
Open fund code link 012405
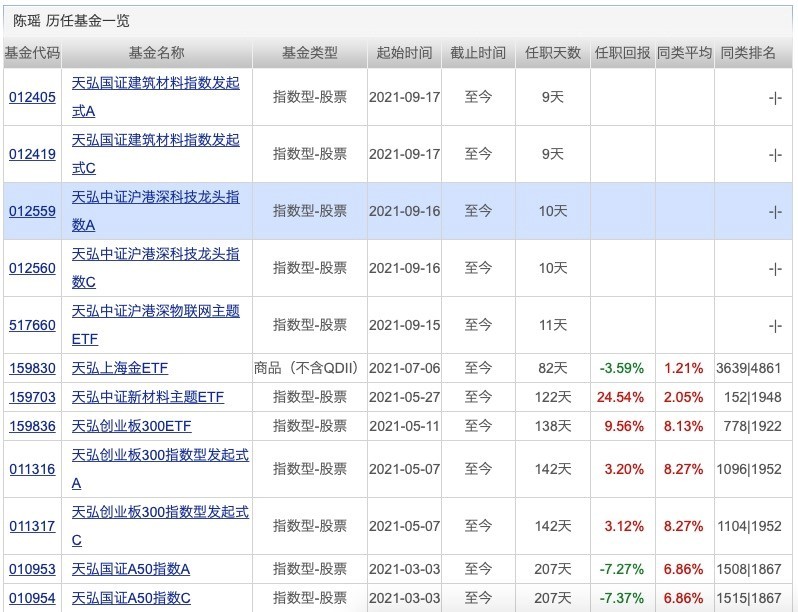(x=32, y=97)
